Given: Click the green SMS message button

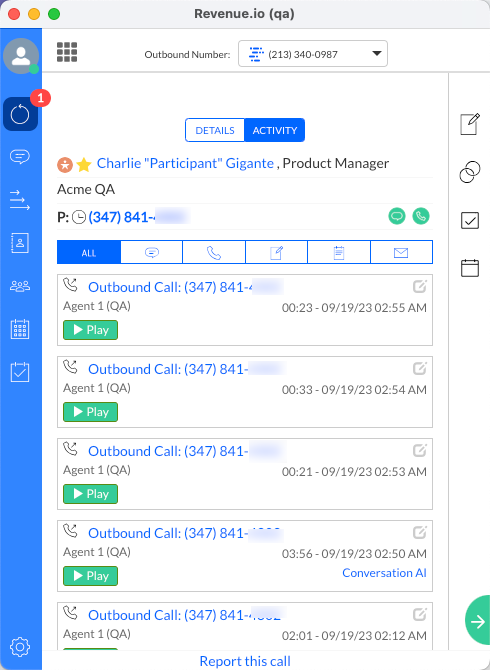Looking at the screenshot, I should [397, 216].
